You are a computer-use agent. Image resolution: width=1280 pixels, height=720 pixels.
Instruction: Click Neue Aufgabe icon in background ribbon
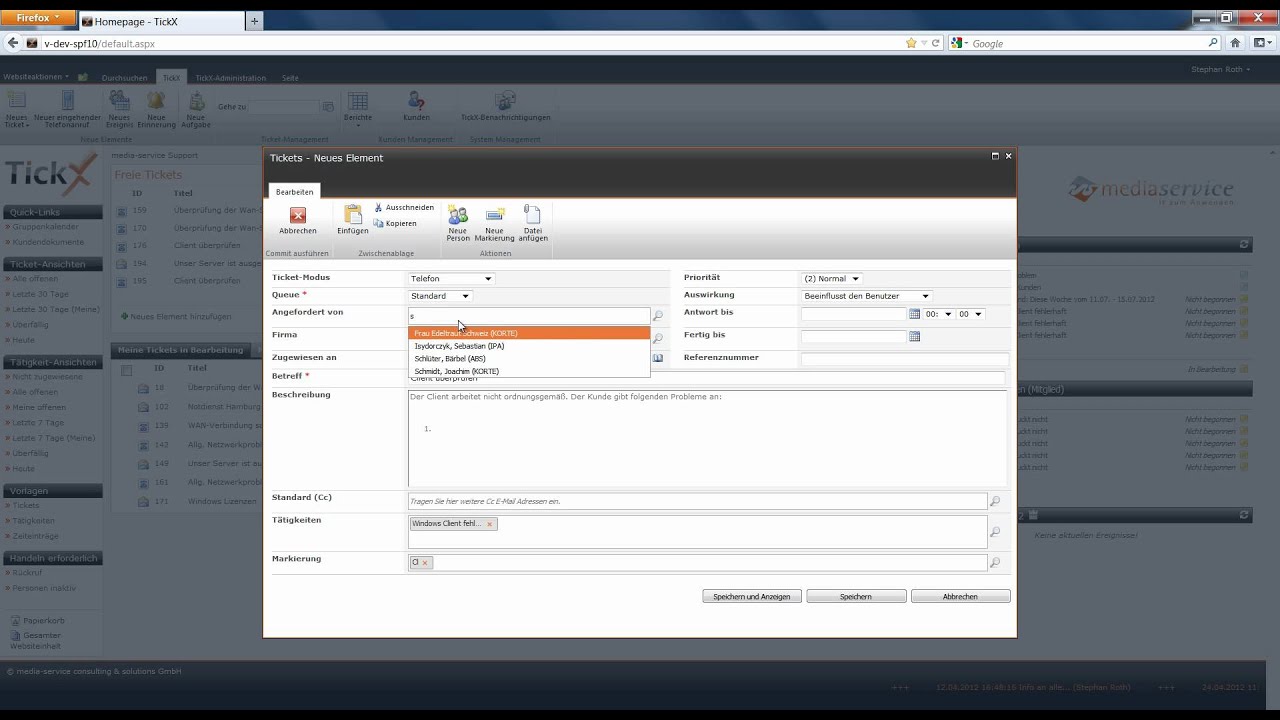click(x=196, y=100)
